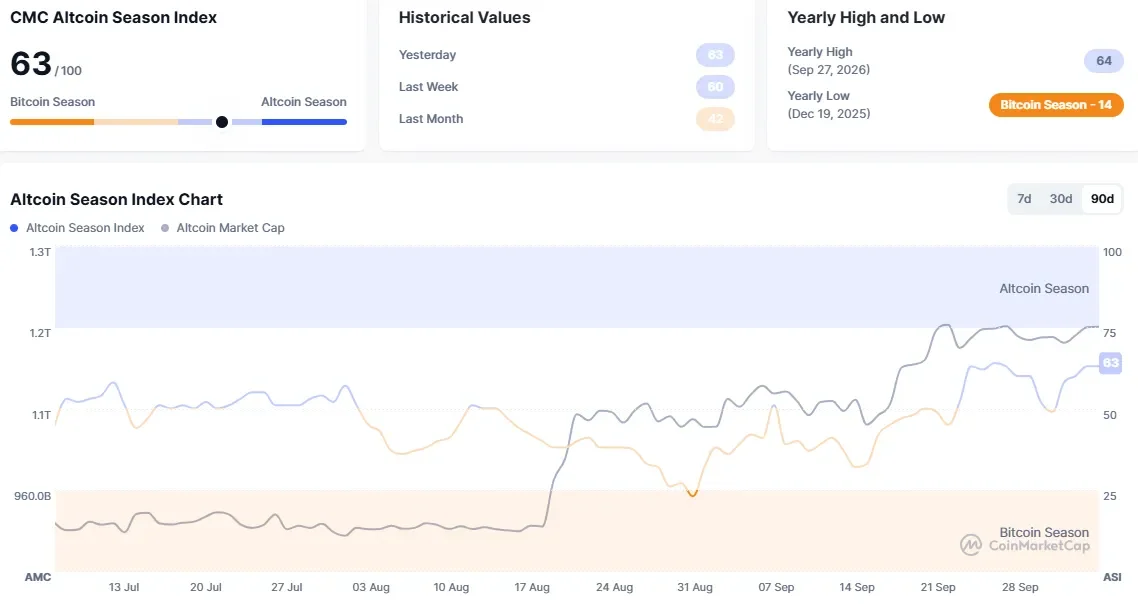This screenshot has width=1138, height=614.
Task: Click the '31 Aug' date on the chart axis
Action: click(695, 587)
